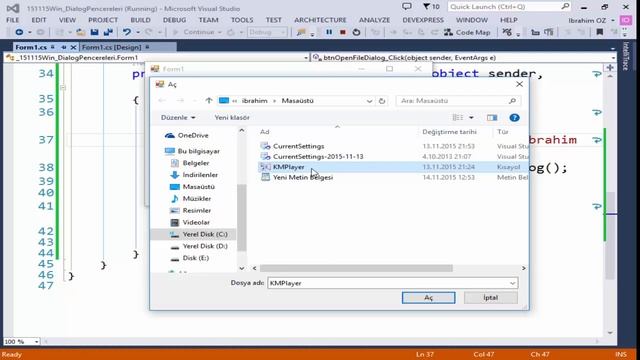This screenshot has width=640, height=360.
Task: Change view layout icon in dialog
Action: (x=458, y=118)
